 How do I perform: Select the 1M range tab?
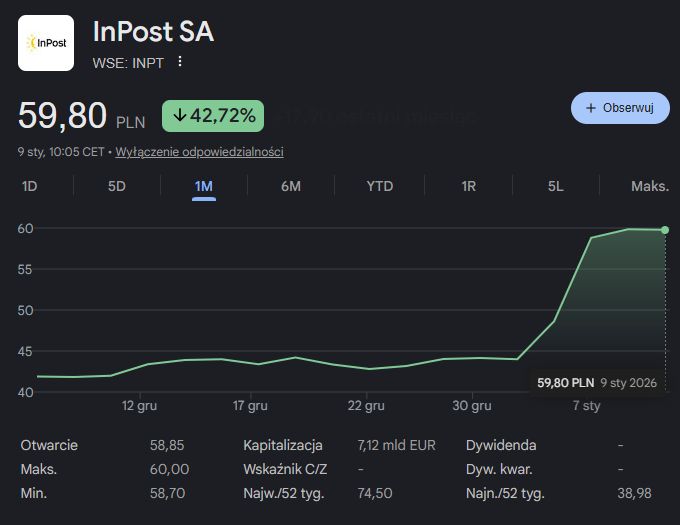[x=204, y=186]
